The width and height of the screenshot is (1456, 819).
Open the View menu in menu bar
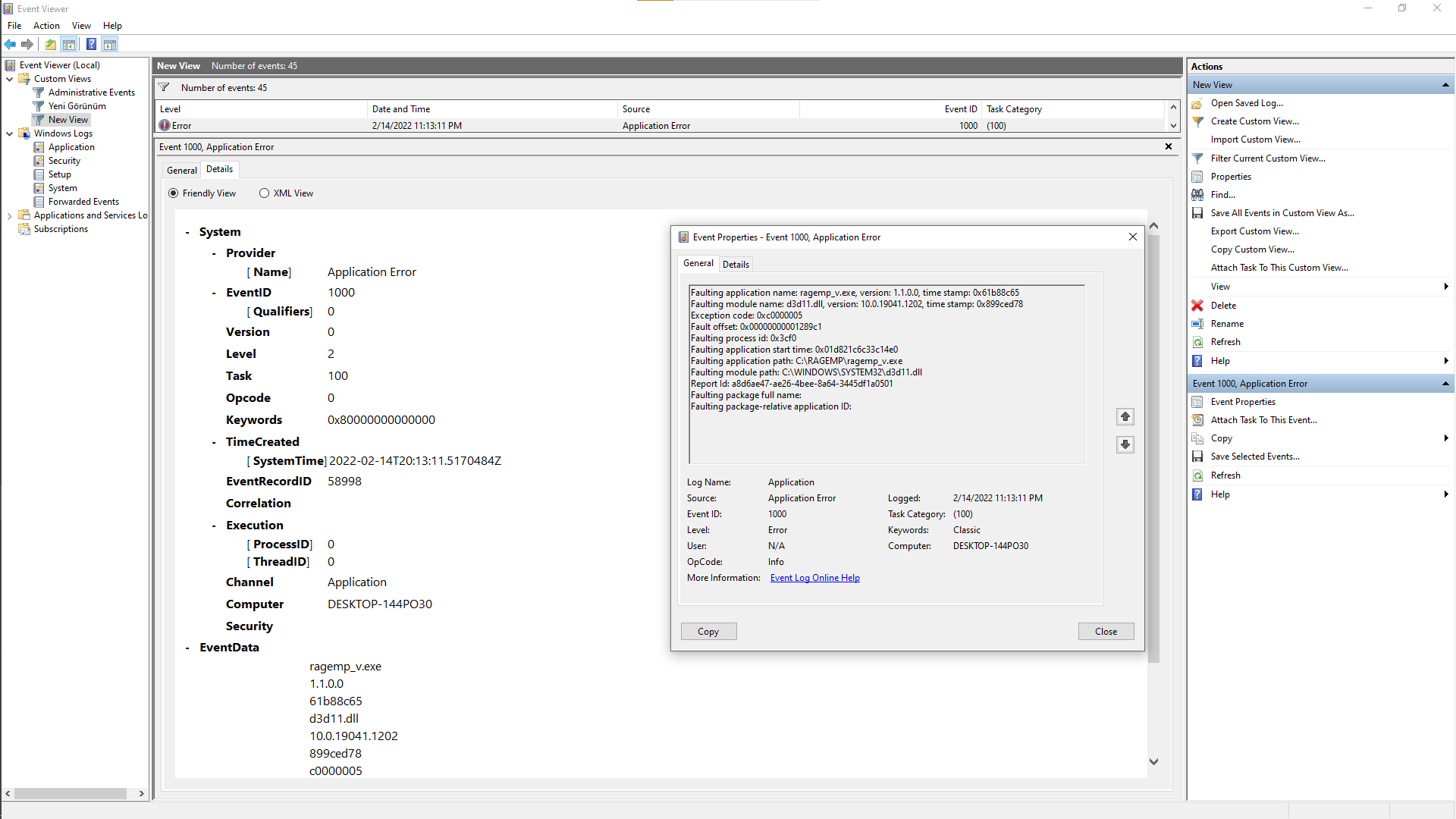(x=81, y=26)
